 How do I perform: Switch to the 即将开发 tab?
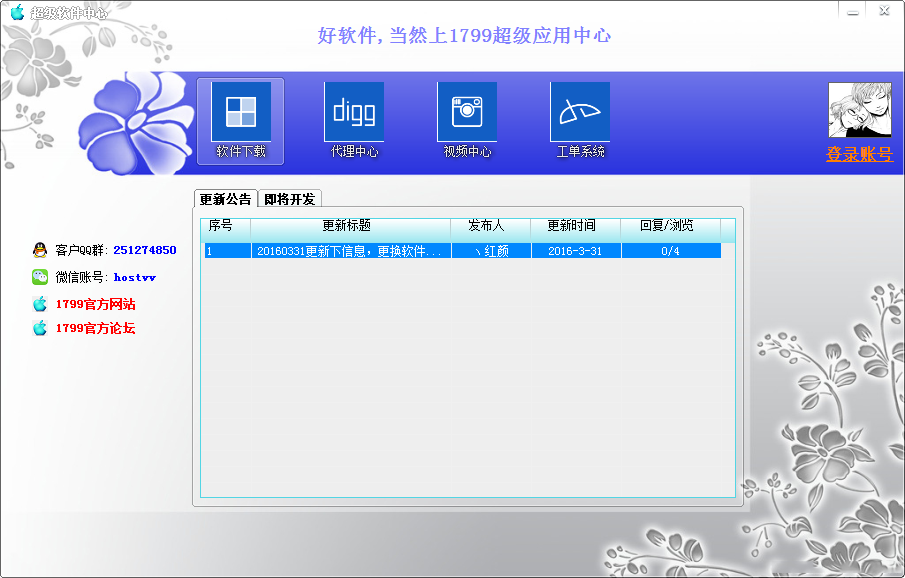click(x=290, y=199)
